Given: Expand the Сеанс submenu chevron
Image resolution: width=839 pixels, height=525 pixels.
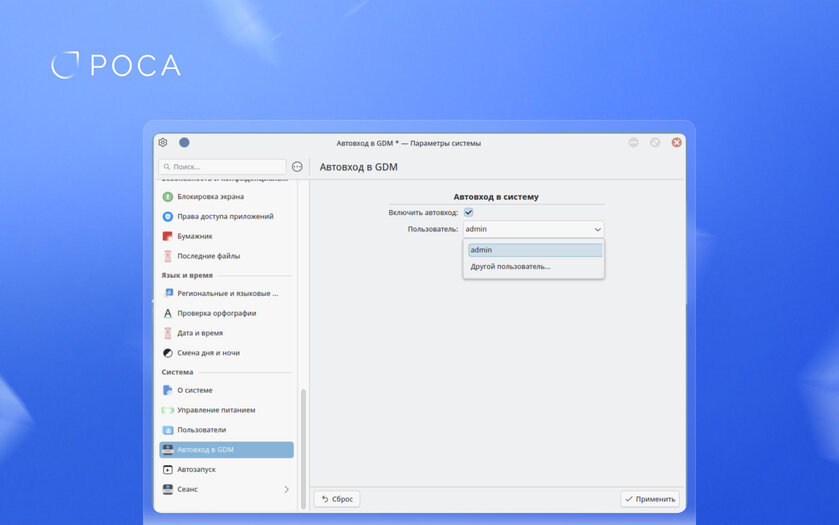Looking at the screenshot, I should pyautogui.click(x=286, y=489).
